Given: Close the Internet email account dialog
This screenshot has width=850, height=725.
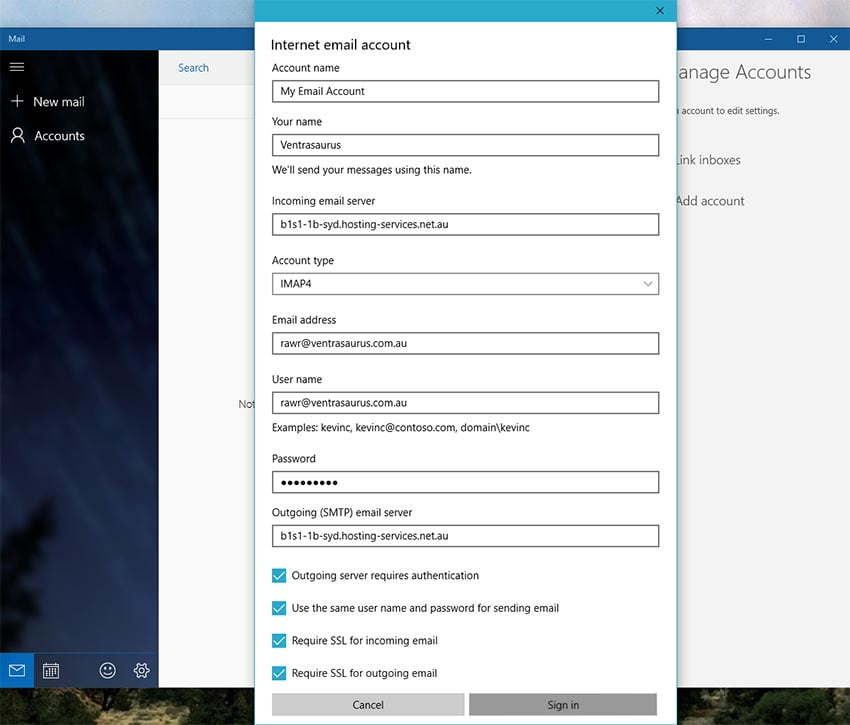Looking at the screenshot, I should [660, 11].
